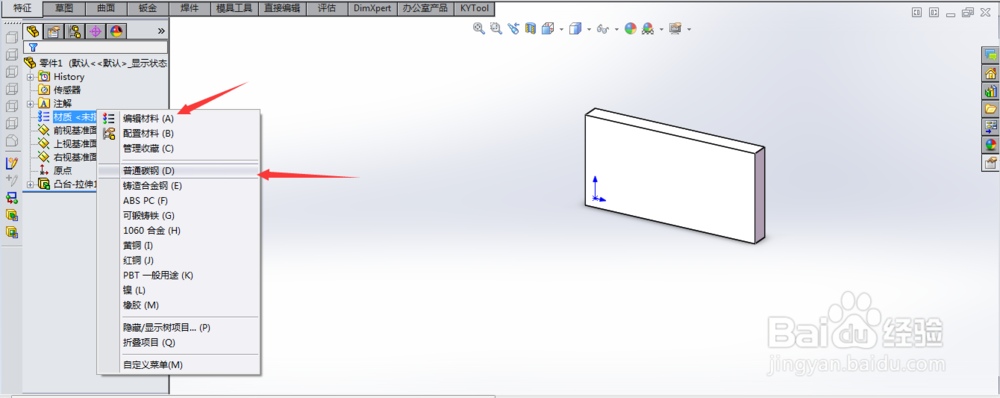
Task: Open View Palette icon in task pane
Action: coord(990,126)
